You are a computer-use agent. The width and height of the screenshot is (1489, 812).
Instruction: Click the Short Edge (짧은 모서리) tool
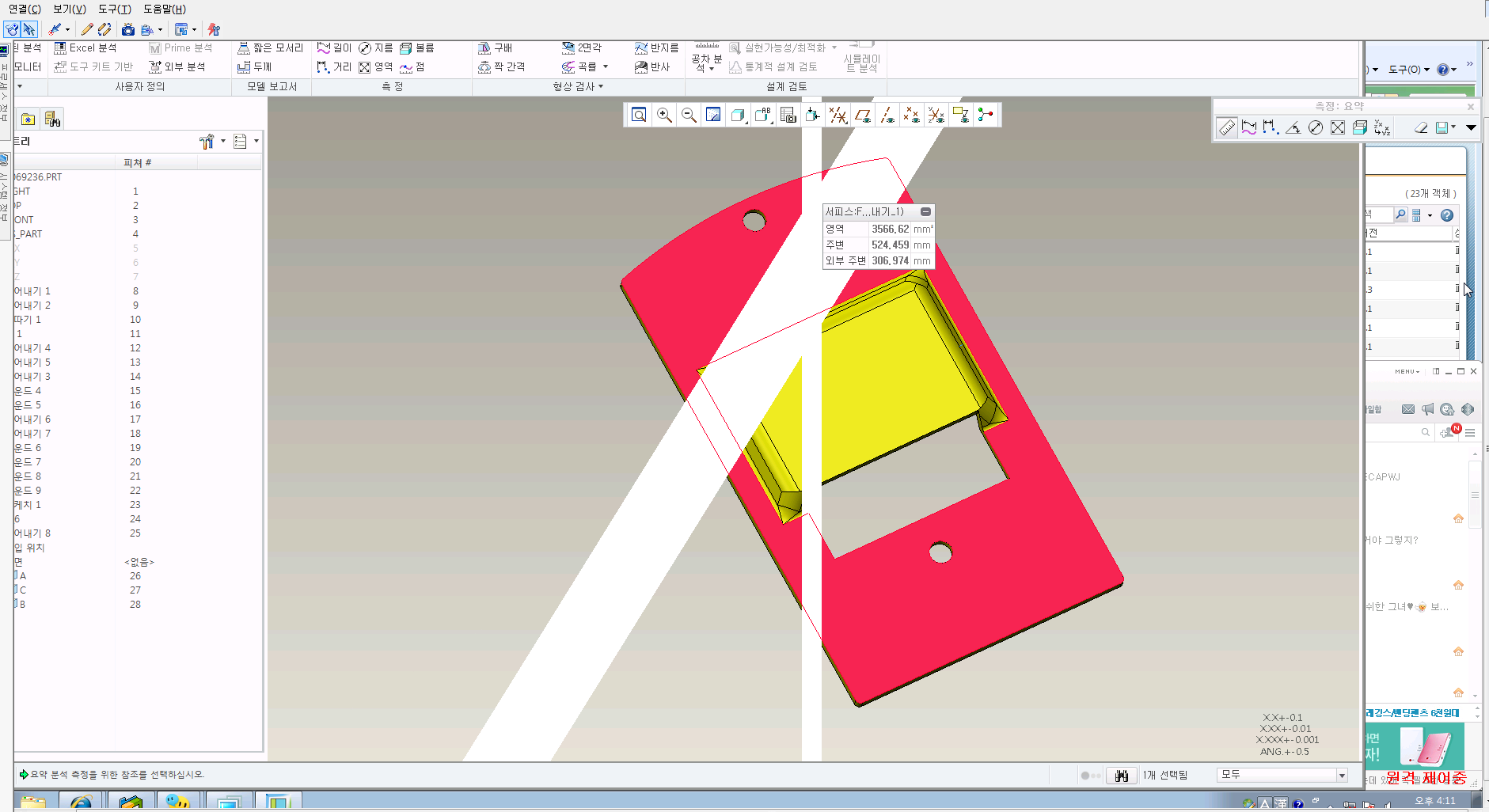(x=271, y=48)
